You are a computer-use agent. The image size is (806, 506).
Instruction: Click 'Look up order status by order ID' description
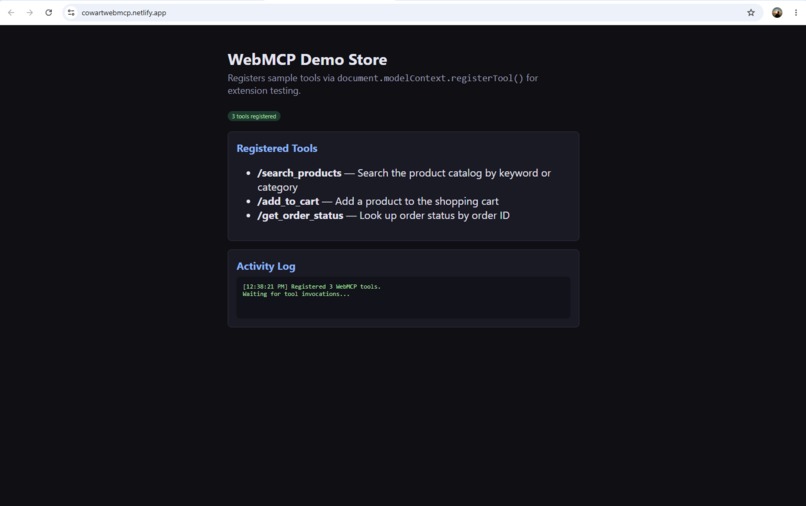pos(434,215)
